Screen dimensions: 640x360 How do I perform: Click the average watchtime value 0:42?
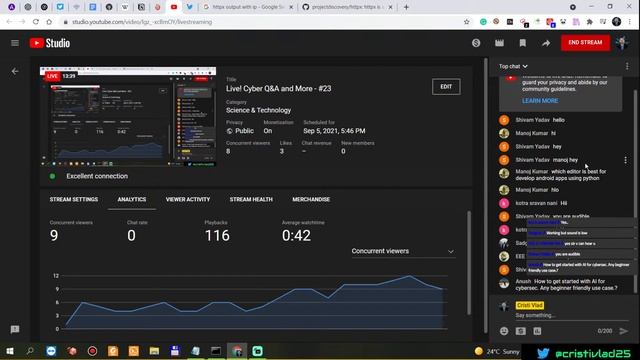296,236
